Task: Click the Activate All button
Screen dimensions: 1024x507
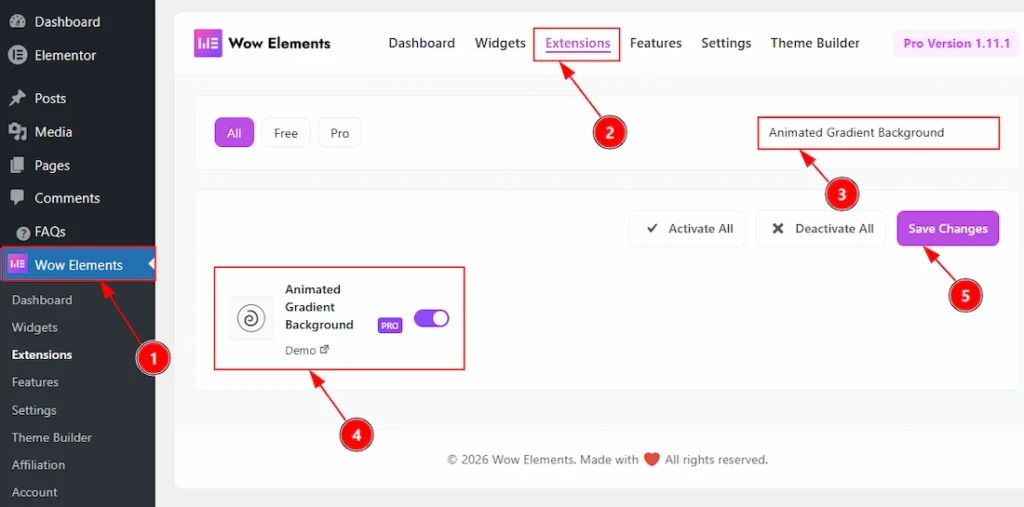Action: click(687, 229)
